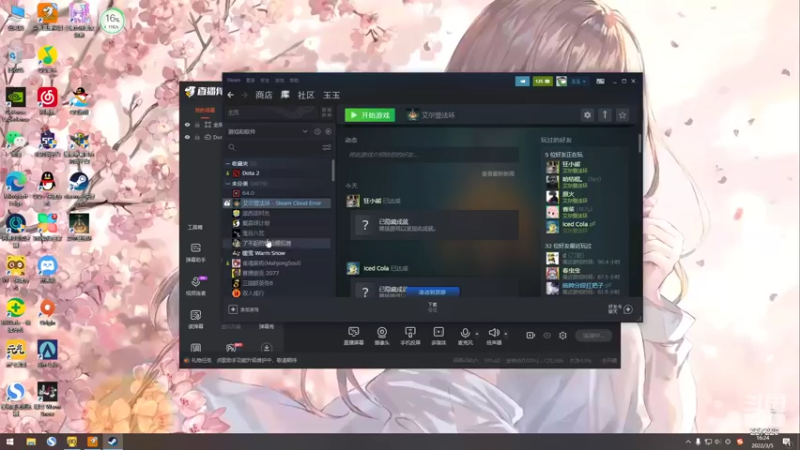Screen dimensions: 800x450
Task: Open the green wallet balance button
Action: pyautogui.click(x=542, y=81)
